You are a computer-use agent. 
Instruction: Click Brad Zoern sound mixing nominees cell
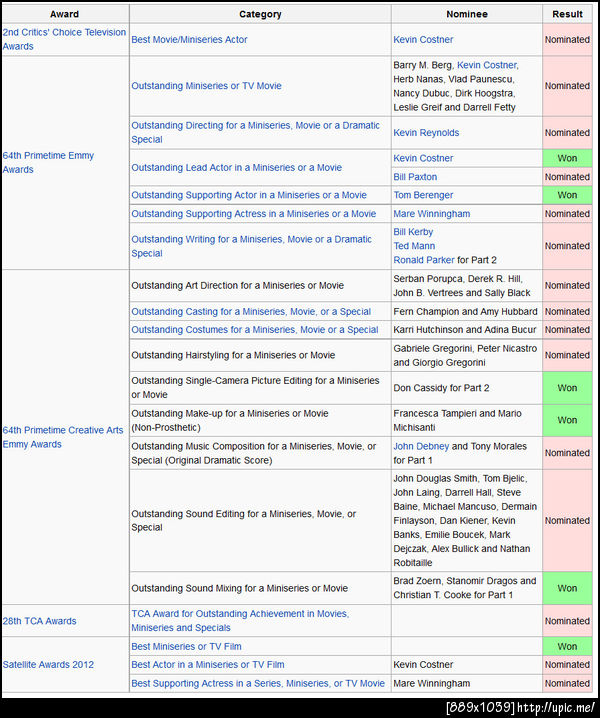click(467, 588)
